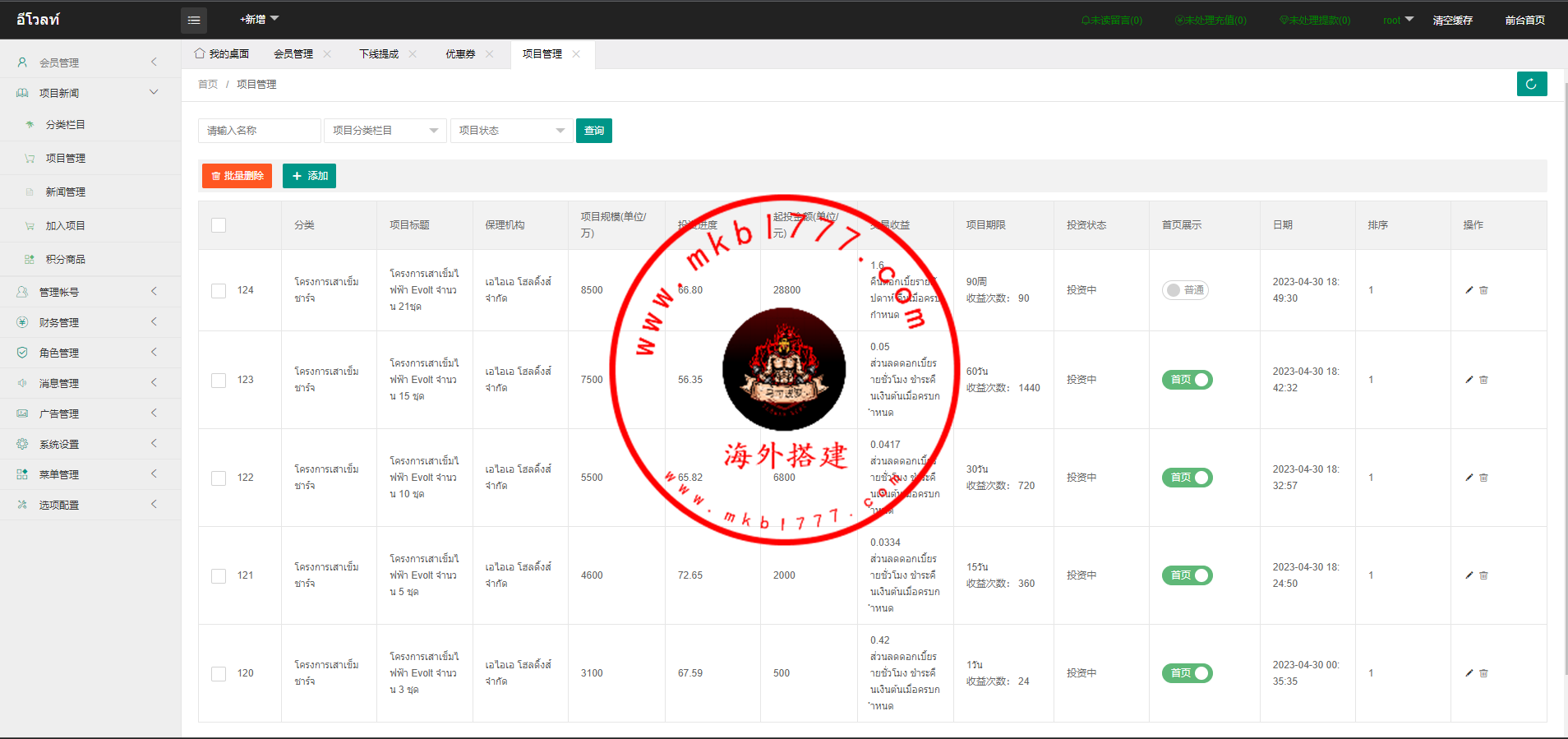1568x739 pixels.
Task: Toggle the 普通 homepage switch for row 124
Action: 1185,290
